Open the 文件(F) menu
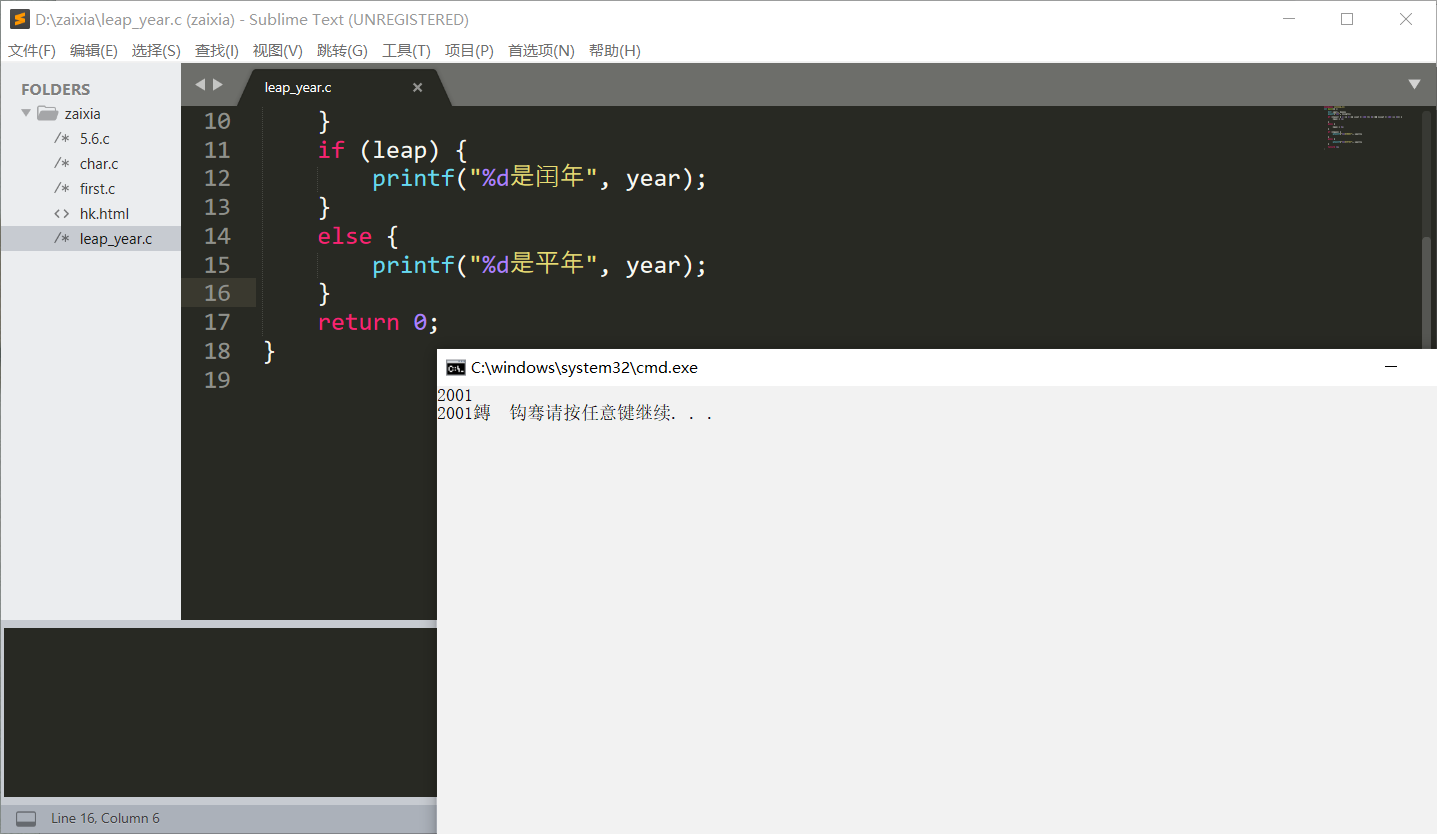 32,51
